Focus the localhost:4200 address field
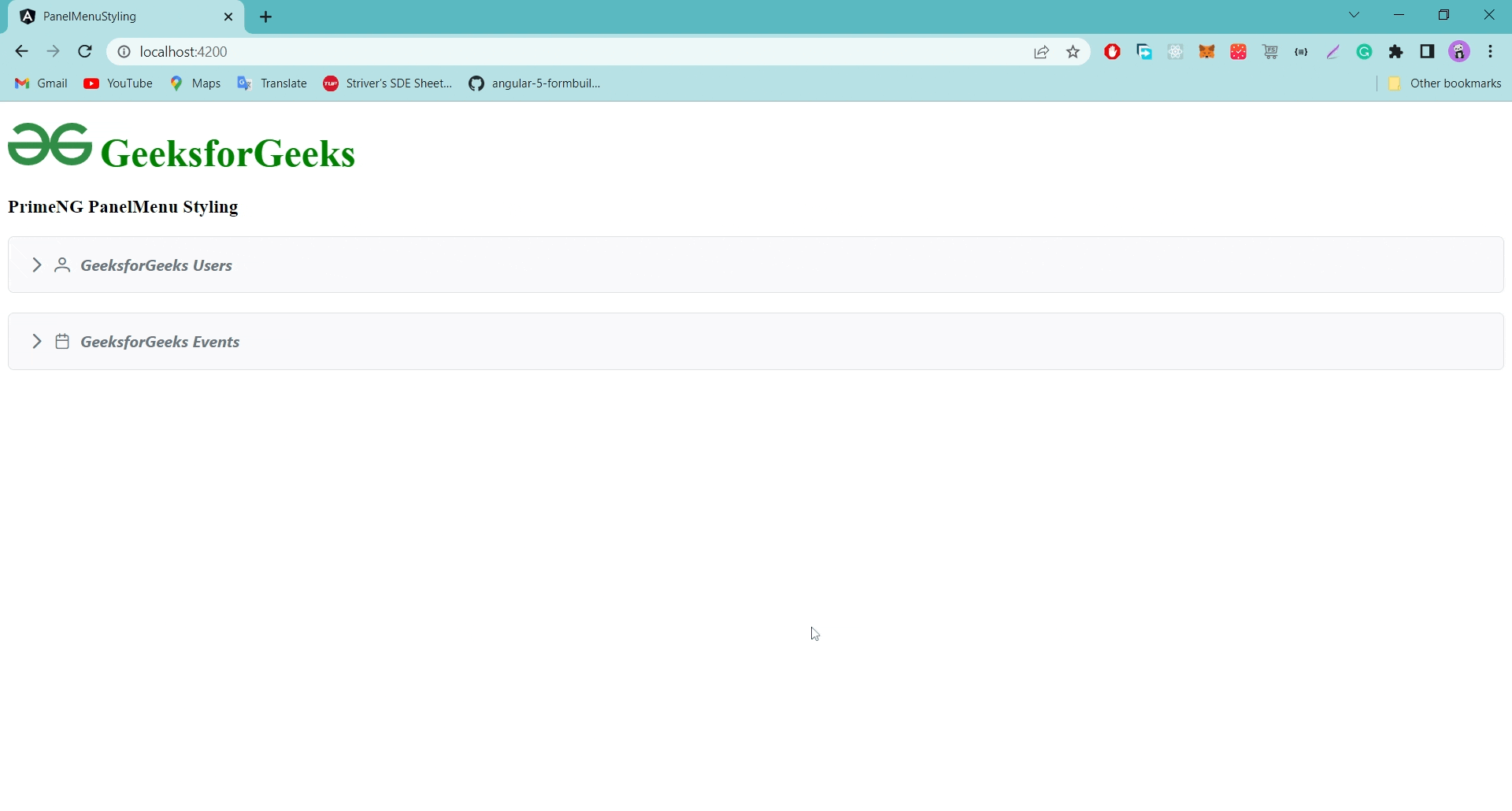 click(x=579, y=52)
